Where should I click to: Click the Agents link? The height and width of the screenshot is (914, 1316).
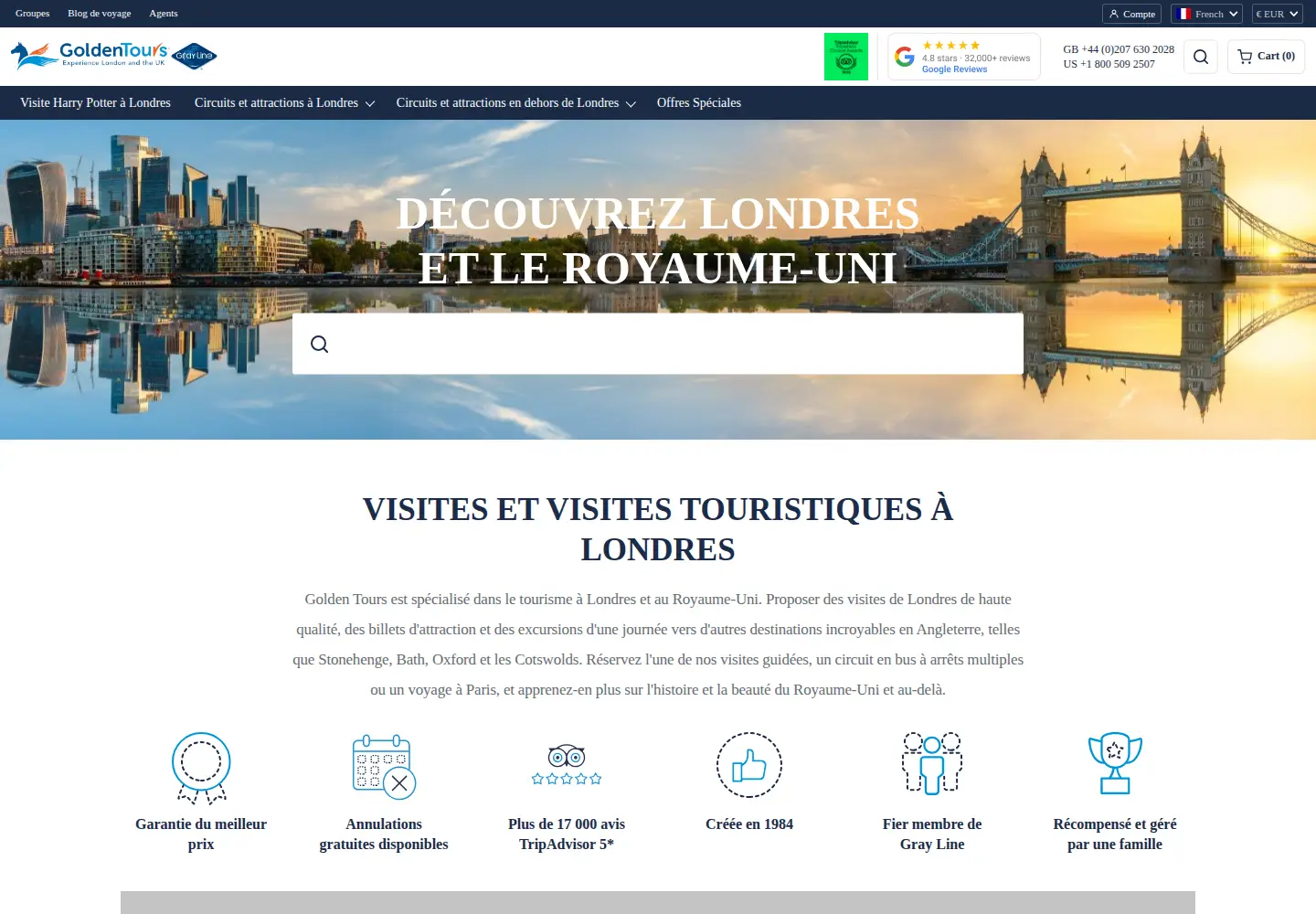[x=164, y=13]
